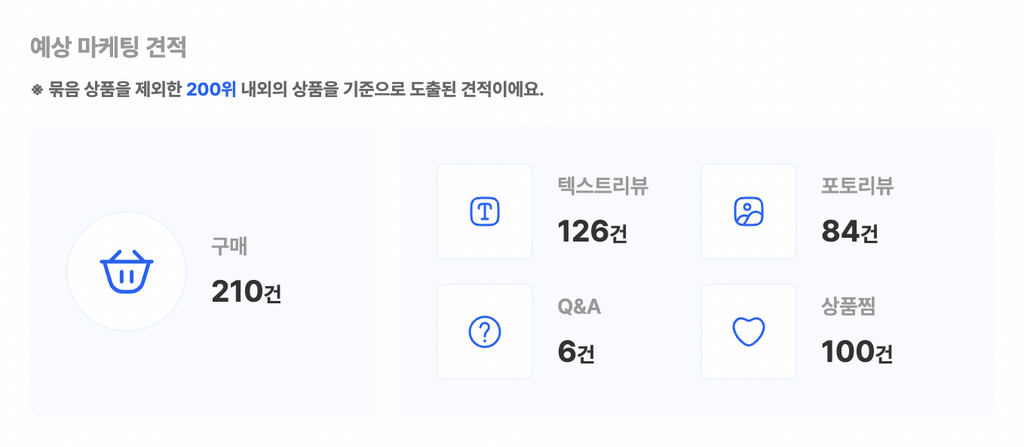Click the 84건 photo review count
This screenshot has width=1024, height=447.
tap(850, 232)
